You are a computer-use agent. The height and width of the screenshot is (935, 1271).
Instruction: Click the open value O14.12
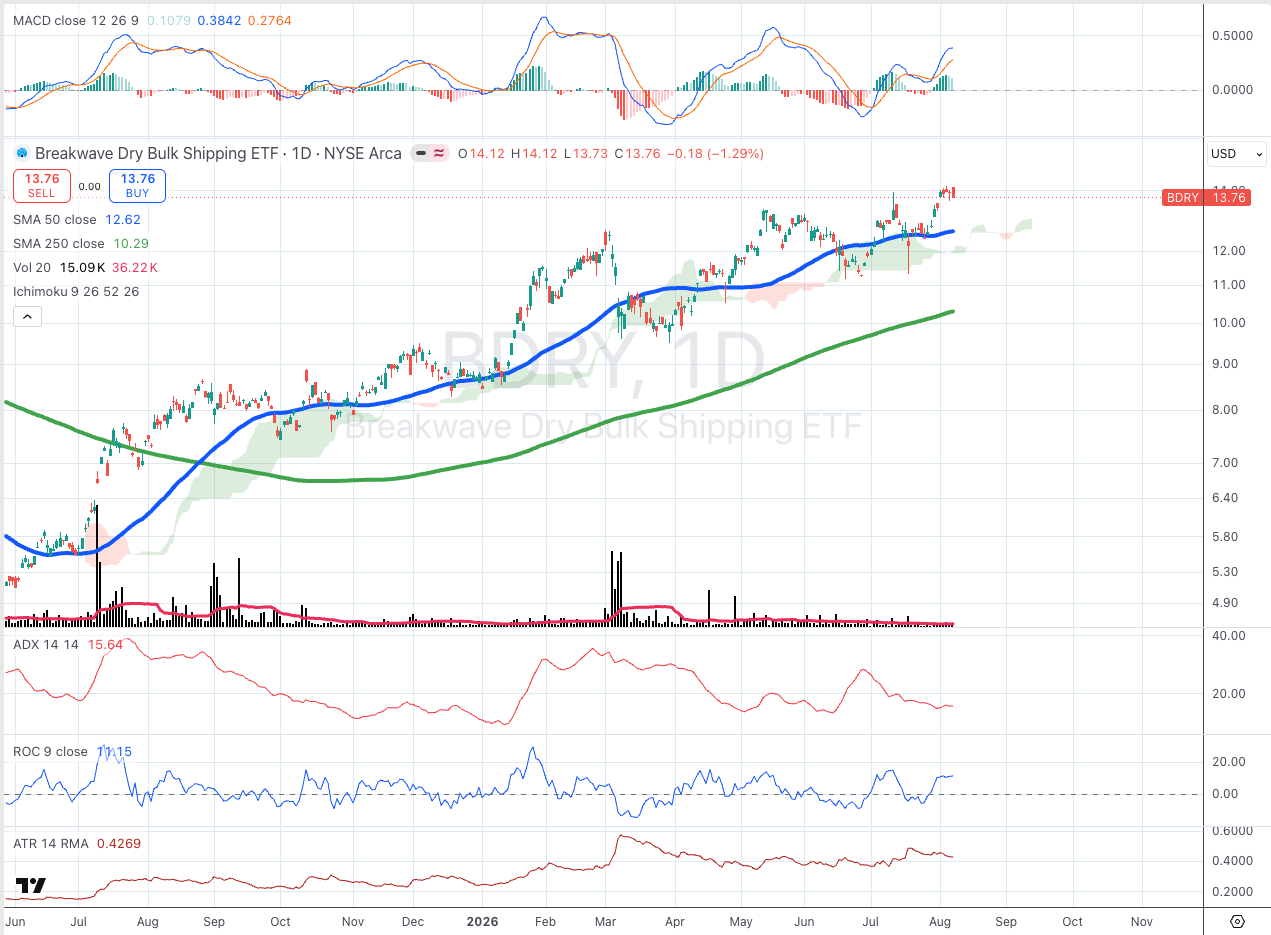click(482, 154)
